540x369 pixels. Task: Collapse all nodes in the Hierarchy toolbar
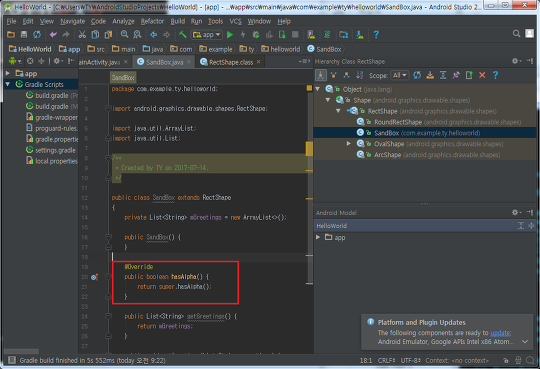tap(443, 75)
